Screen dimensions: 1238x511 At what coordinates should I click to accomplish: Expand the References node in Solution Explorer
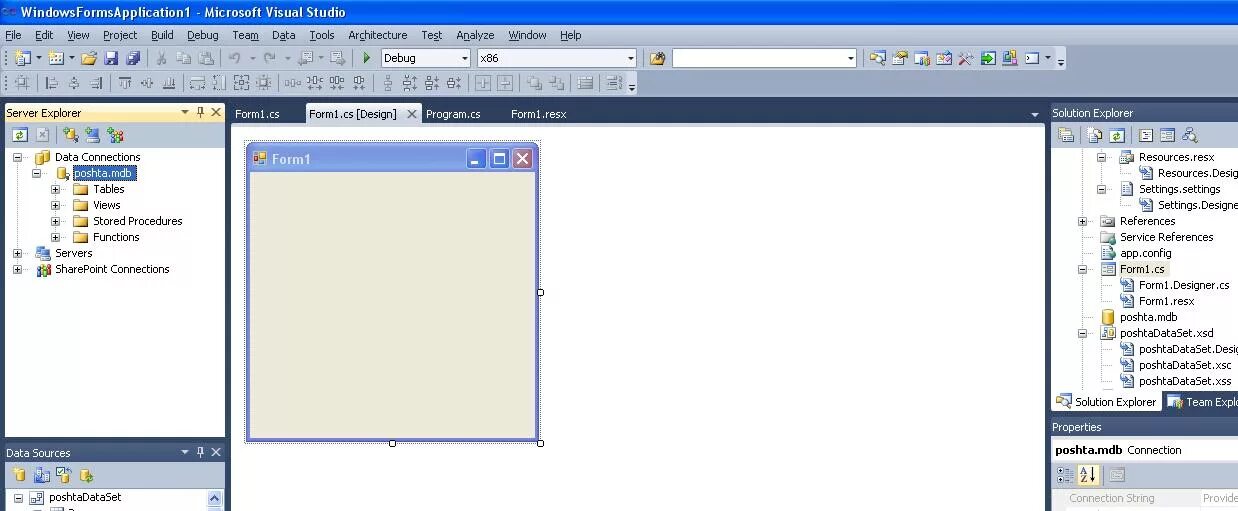(1082, 221)
